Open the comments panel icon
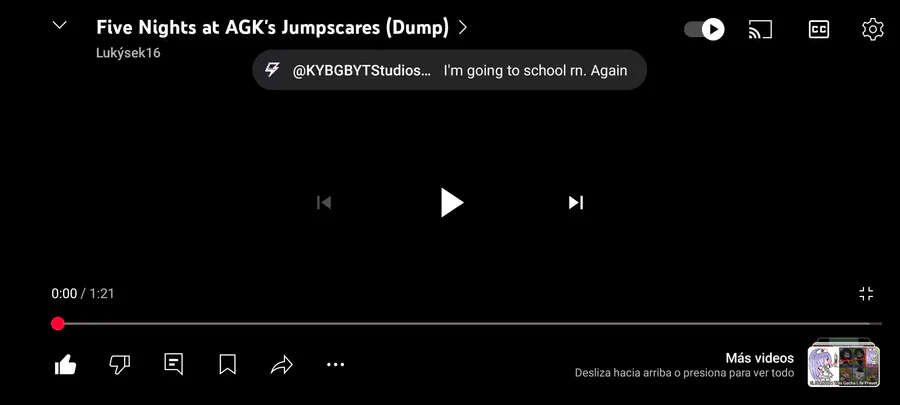The height and width of the screenshot is (405, 900). 173,364
